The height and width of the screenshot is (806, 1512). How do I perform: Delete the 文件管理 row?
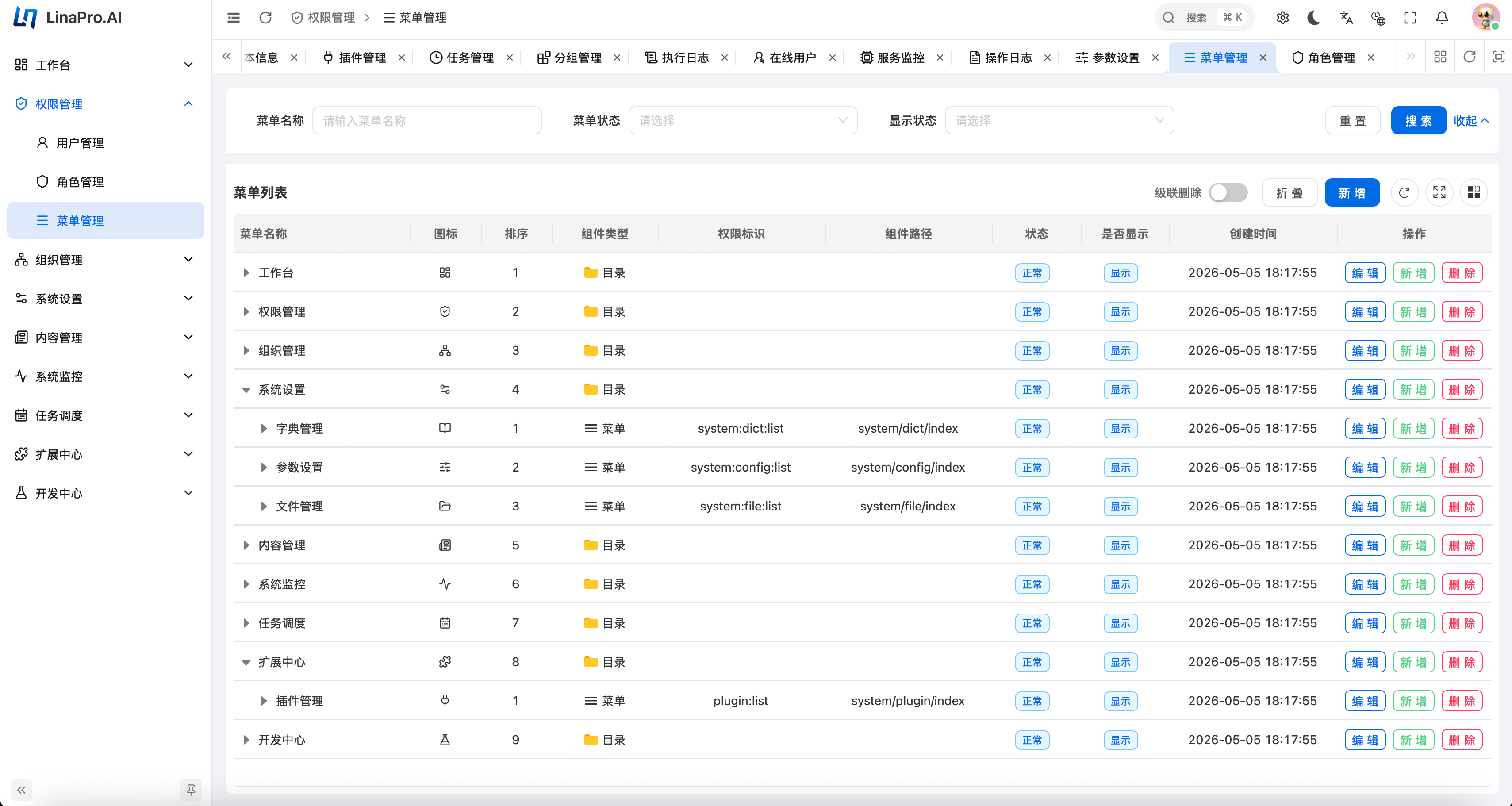pos(1462,506)
